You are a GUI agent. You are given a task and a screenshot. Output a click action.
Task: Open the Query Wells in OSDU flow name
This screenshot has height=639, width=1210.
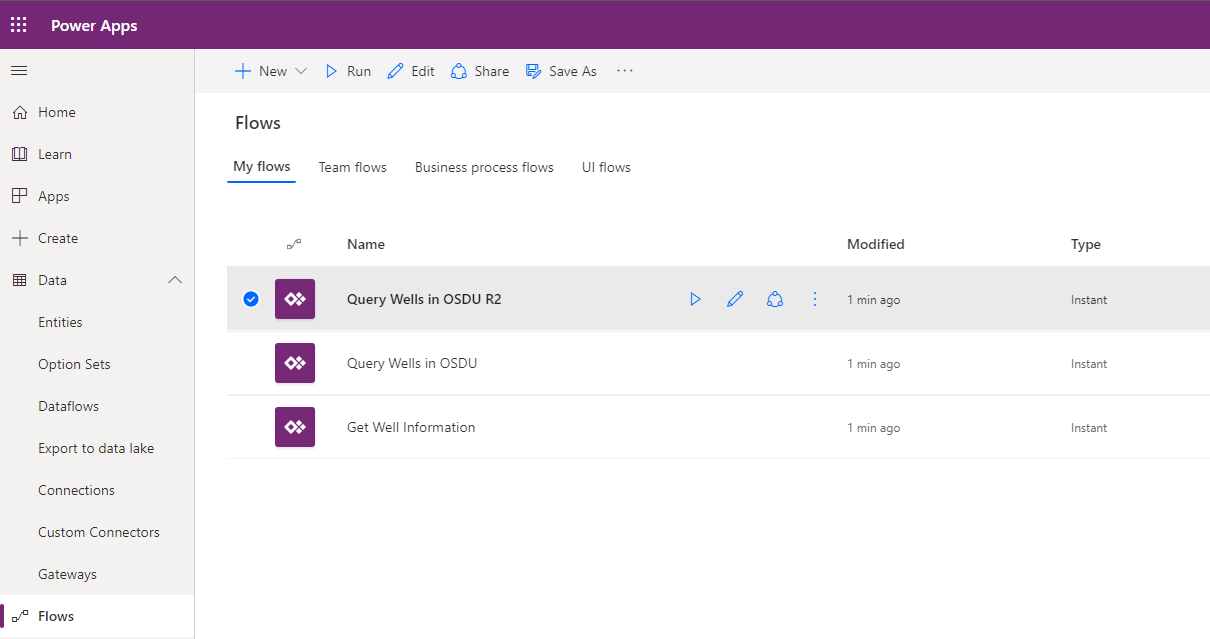[412, 363]
